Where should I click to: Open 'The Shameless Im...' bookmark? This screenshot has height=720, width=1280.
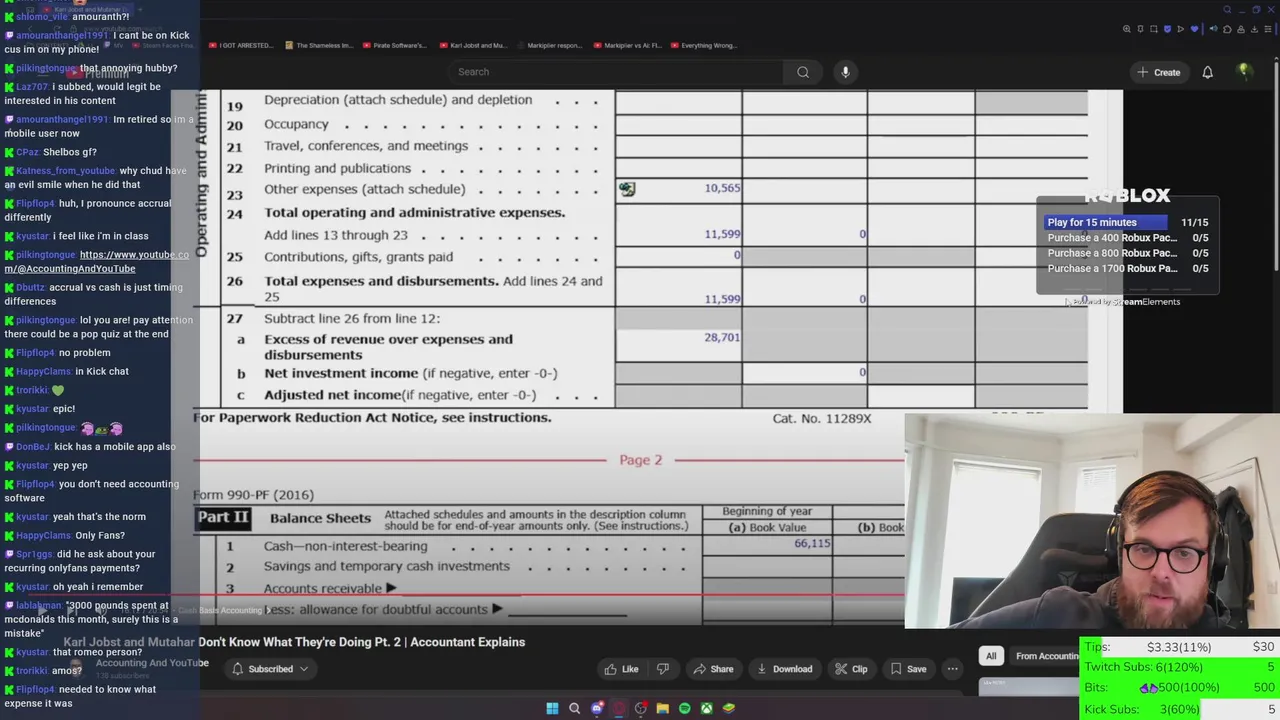point(319,45)
